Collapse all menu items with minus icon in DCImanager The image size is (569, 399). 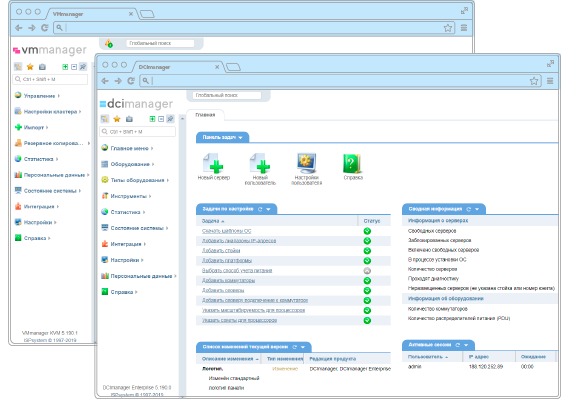161,119
